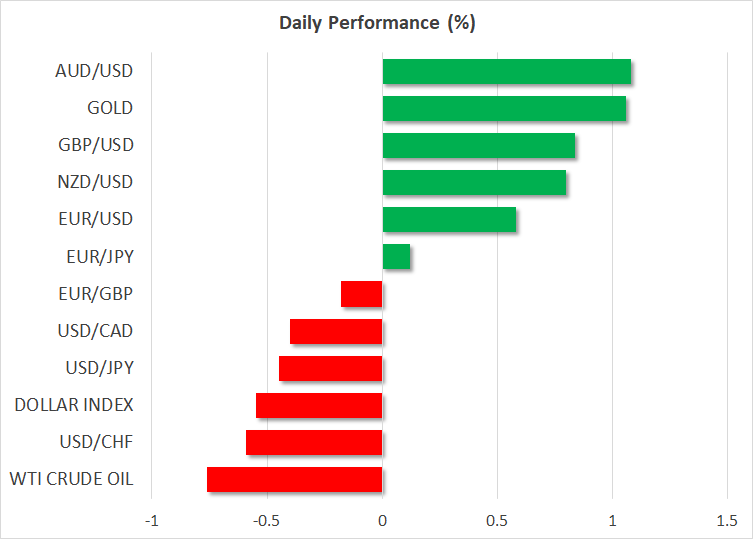Select the AUD/USD green bar
This screenshot has height=539, width=753.
506,72
